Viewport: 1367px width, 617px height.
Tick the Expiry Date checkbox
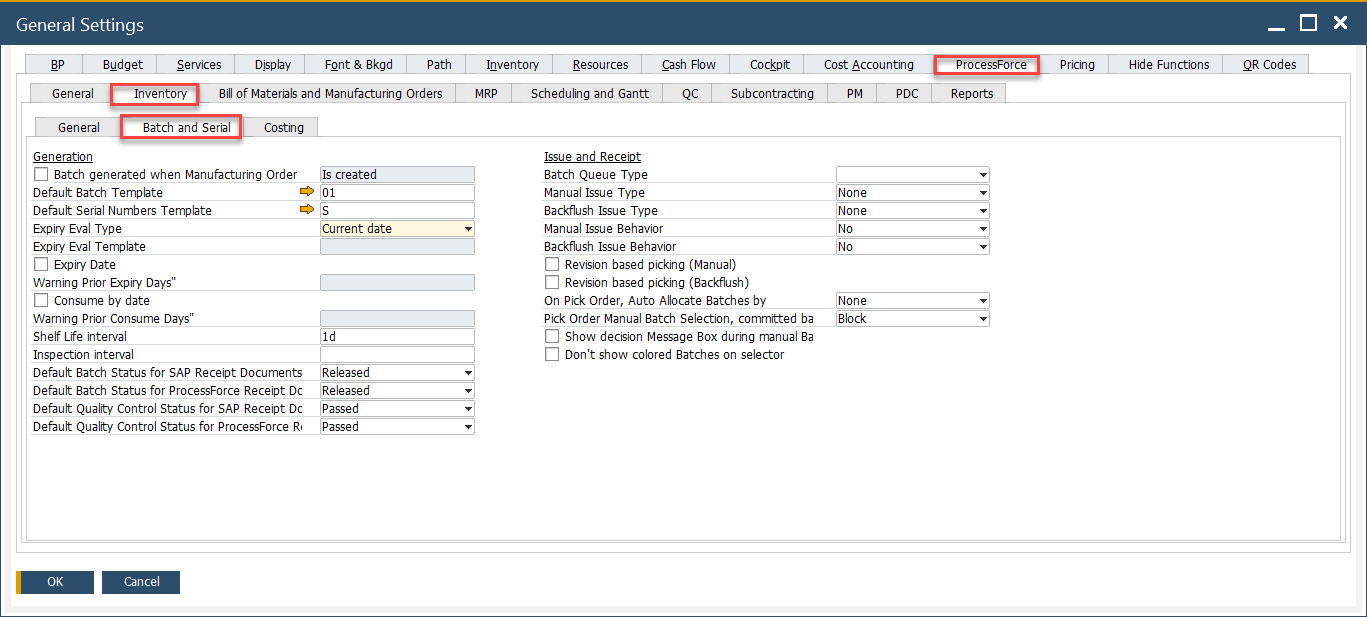coord(41,265)
